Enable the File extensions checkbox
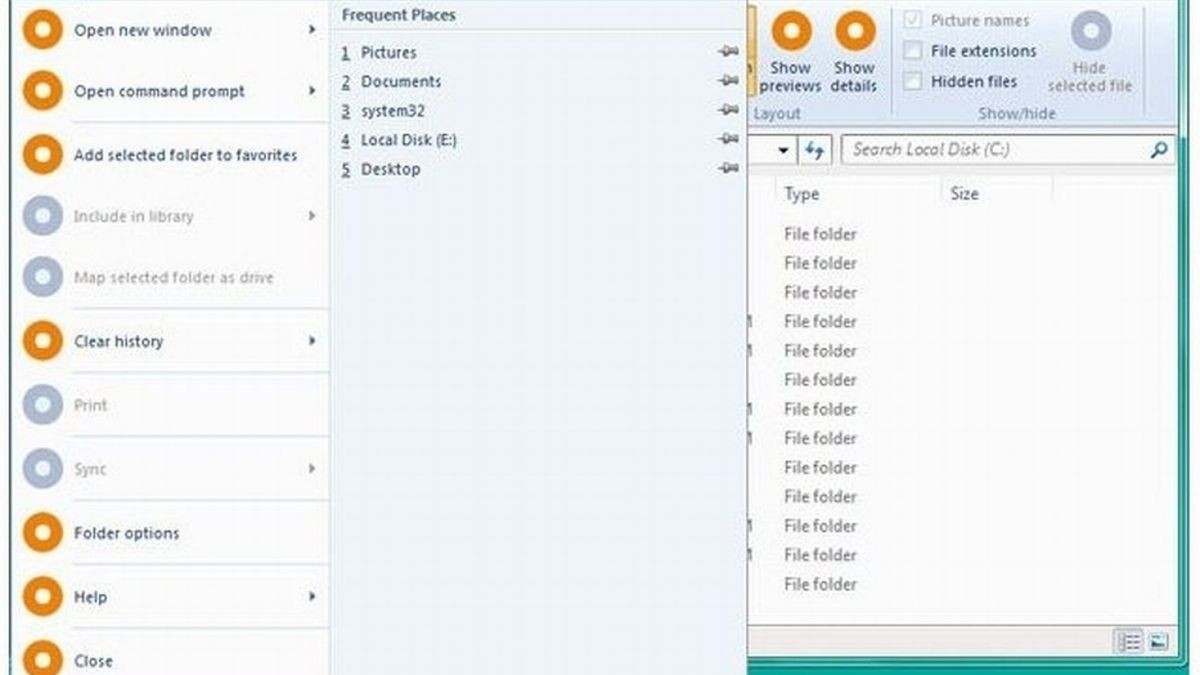 [x=913, y=51]
